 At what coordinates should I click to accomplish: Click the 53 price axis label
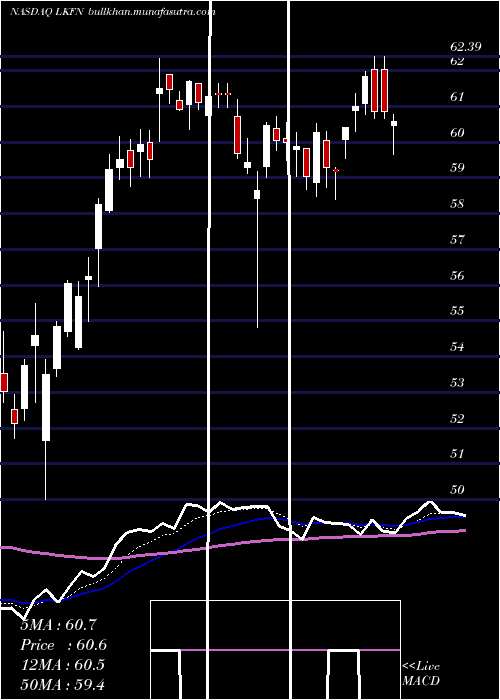click(x=457, y=383)
